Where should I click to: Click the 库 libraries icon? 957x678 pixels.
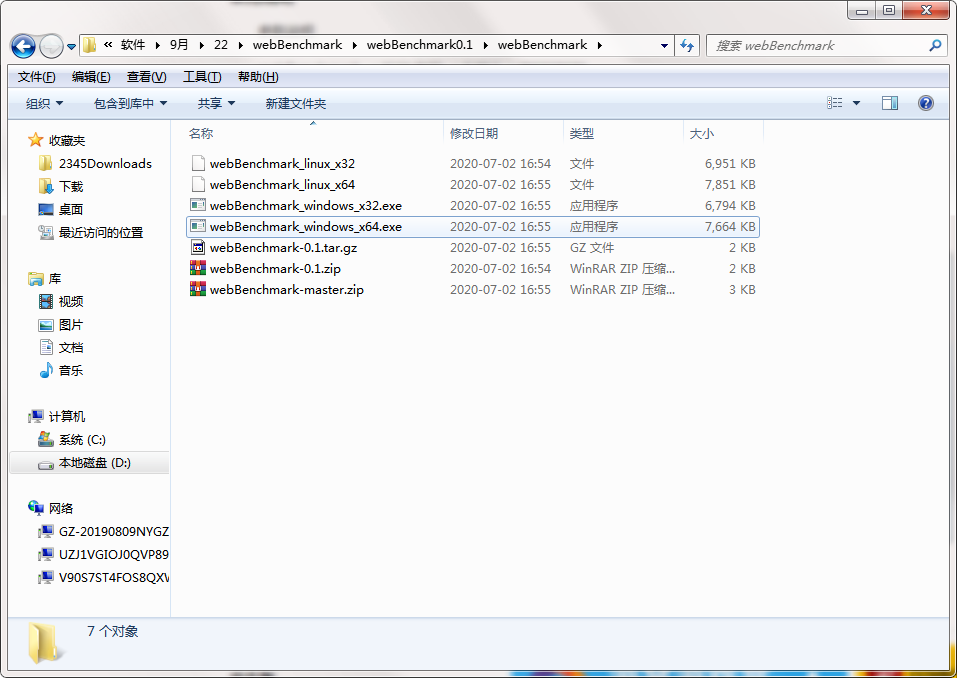[36, 279]
